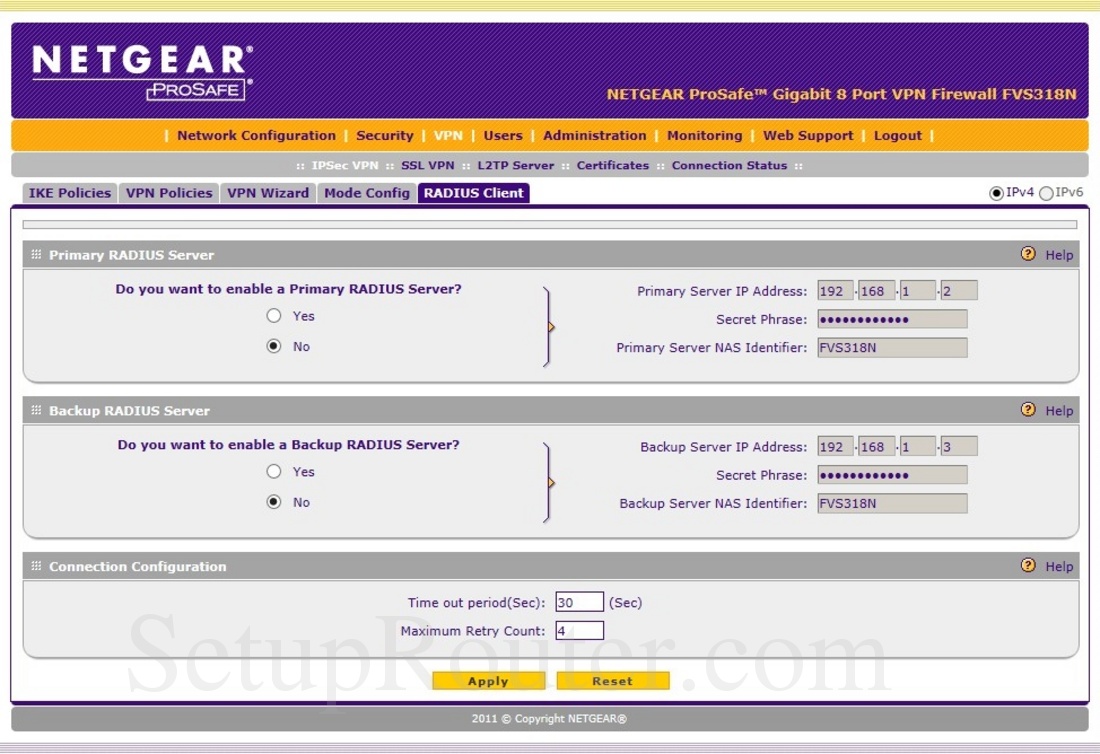1100x754 pixels.
Task: Open the Security menu
Action: coord(384,135)
